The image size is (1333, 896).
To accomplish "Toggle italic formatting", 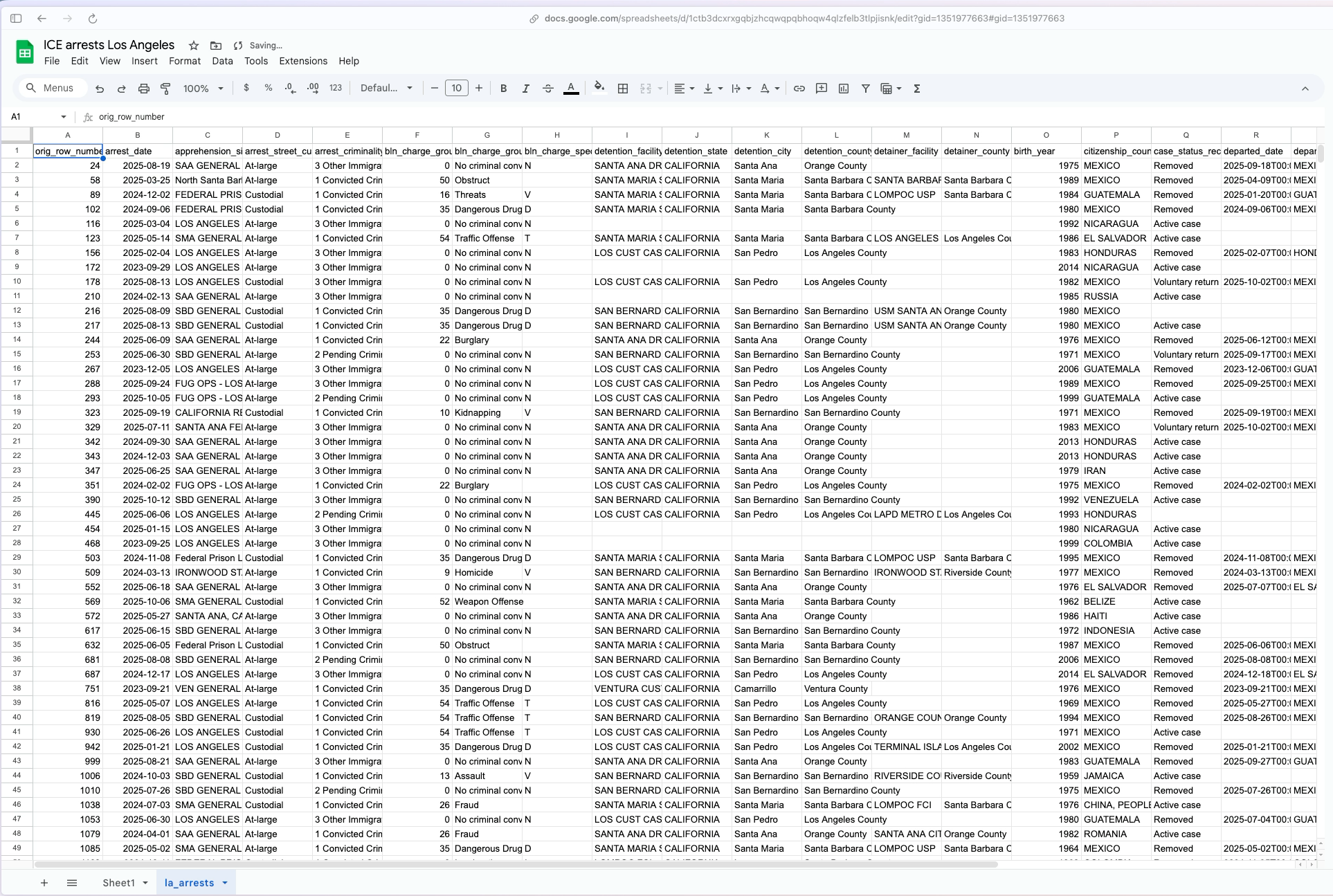I will coord(525,89).
